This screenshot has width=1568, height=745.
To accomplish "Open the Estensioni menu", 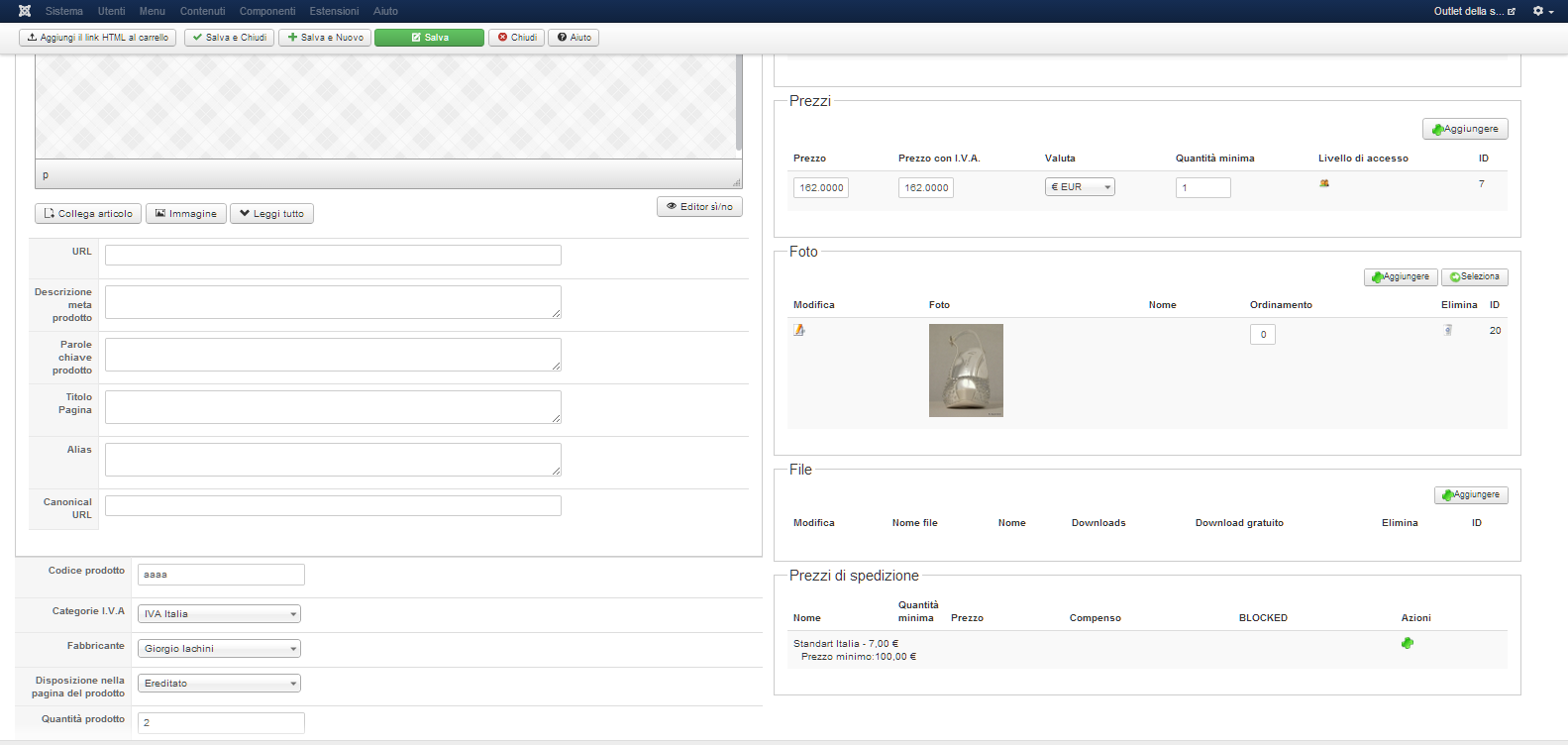I will click(334, 11).
